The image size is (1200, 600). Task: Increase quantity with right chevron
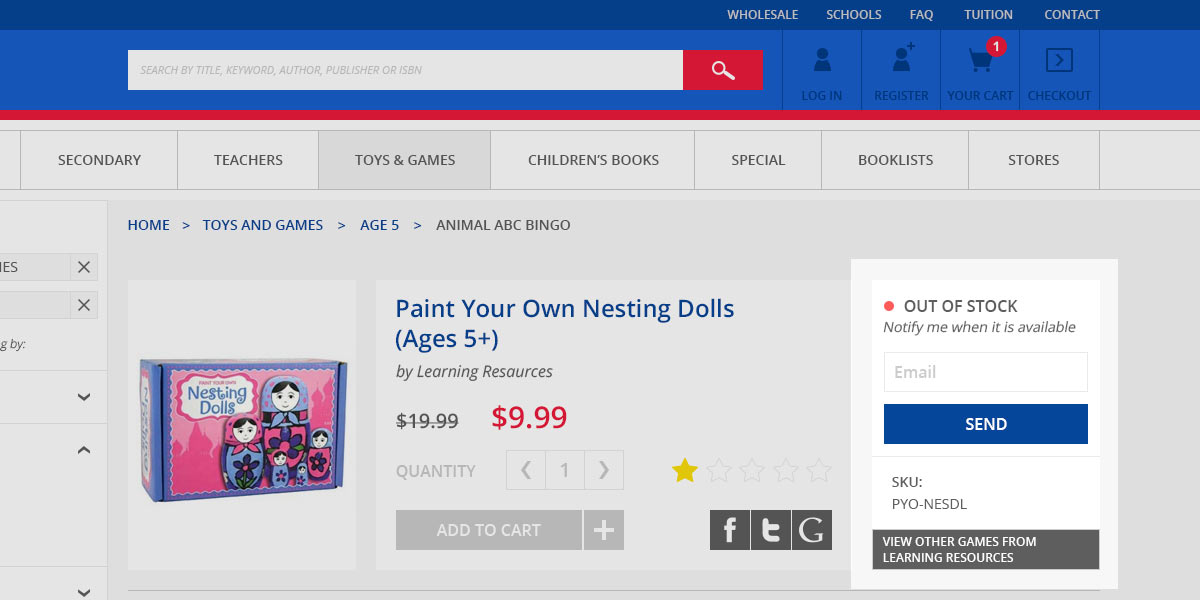(603, 470)
